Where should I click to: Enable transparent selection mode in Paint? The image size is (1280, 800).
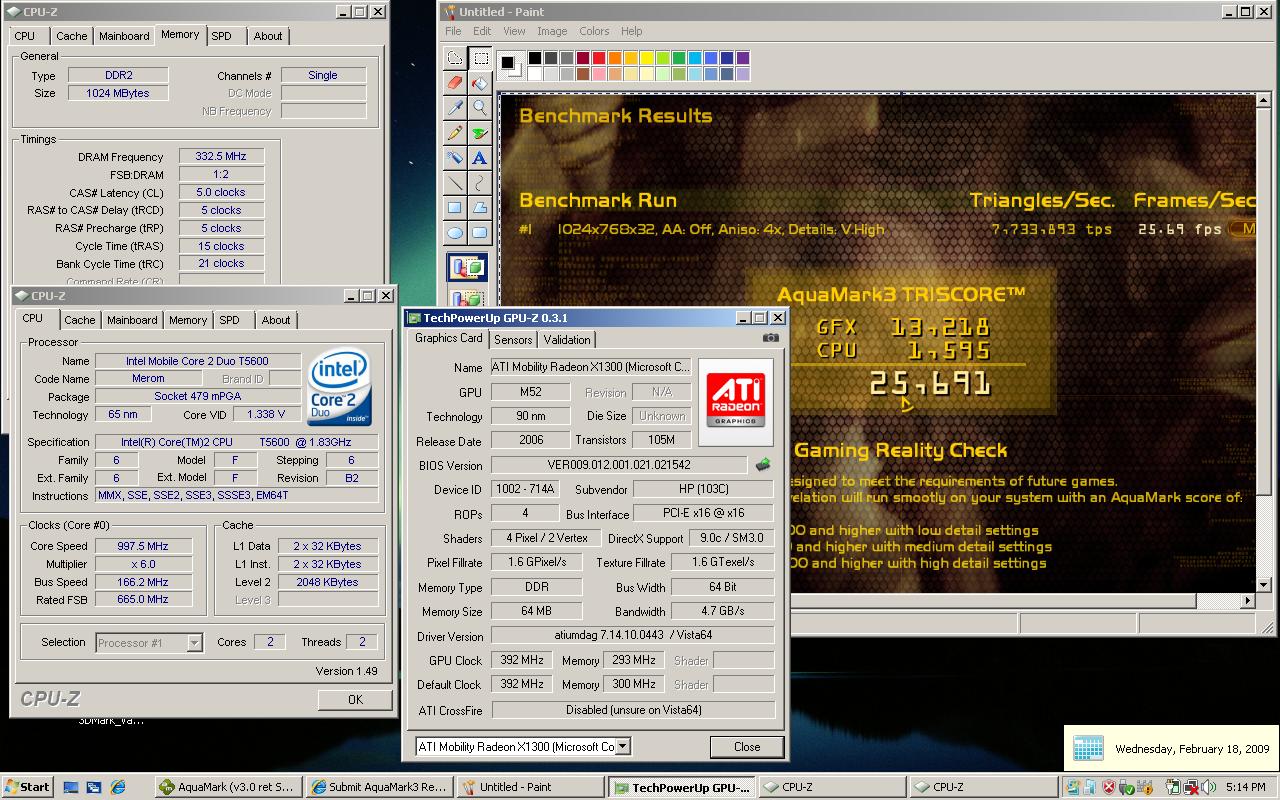(x=468, y=297)
